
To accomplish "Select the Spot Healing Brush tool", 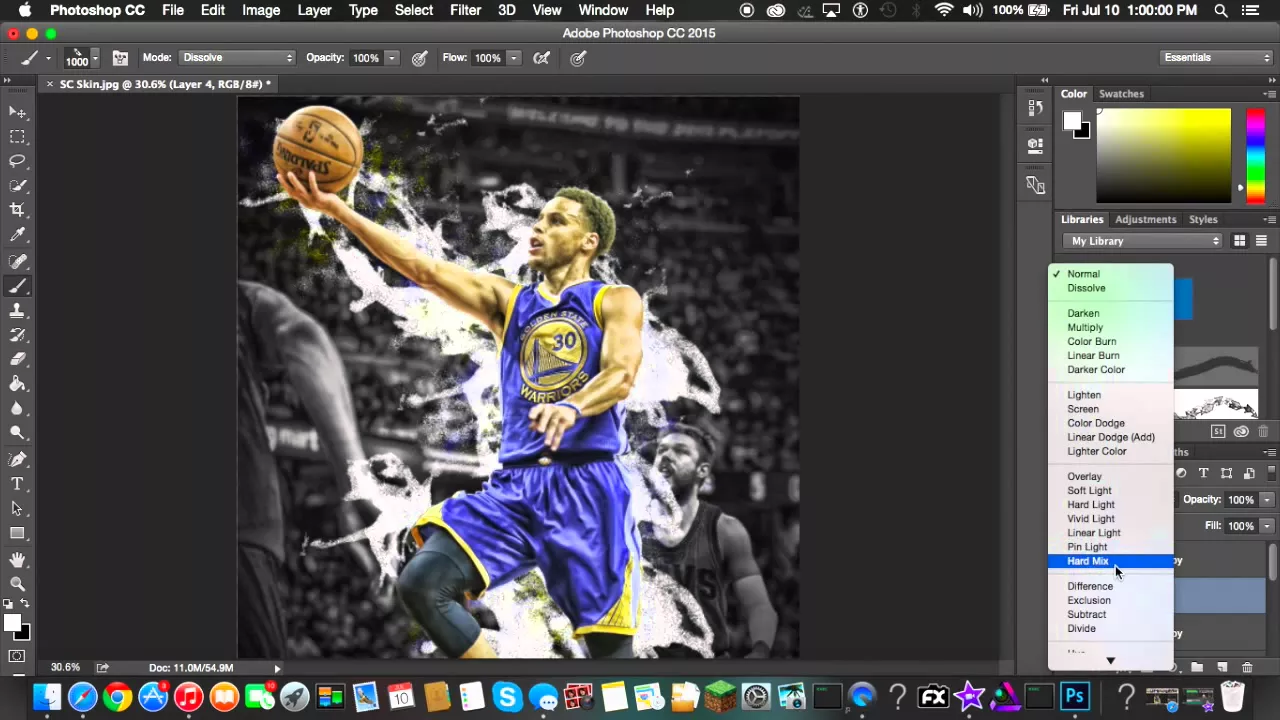I will point(17,262).
